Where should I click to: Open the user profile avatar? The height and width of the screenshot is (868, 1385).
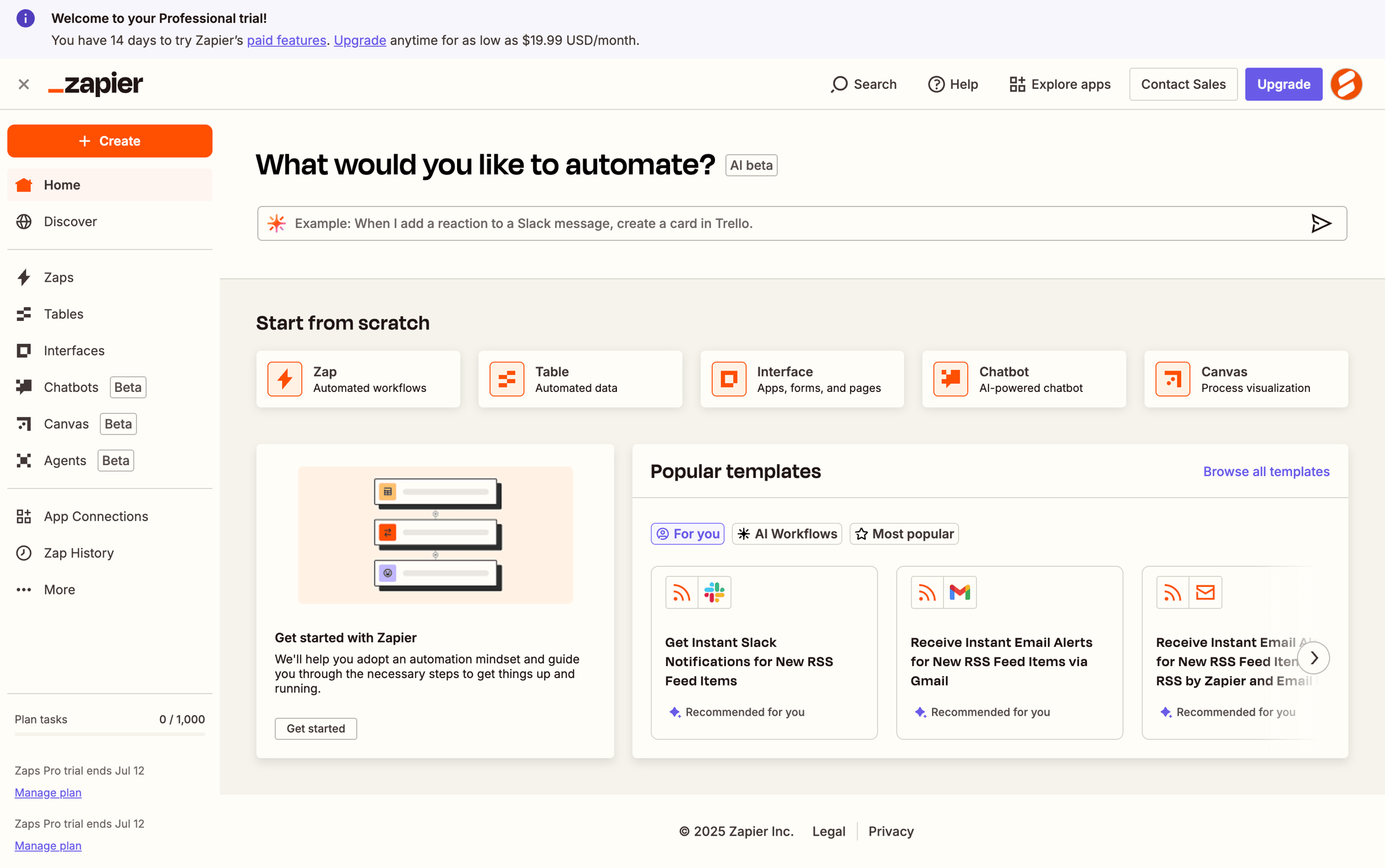click(1346, 84)
